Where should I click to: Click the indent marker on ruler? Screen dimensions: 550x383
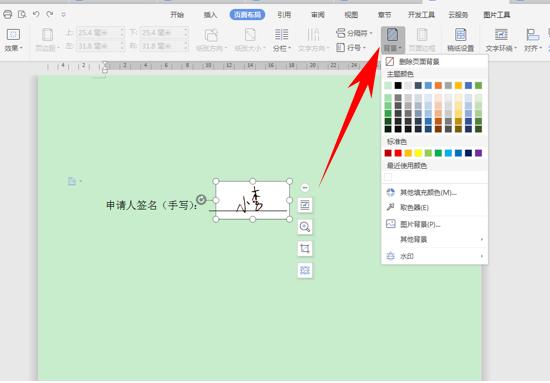[105, 67]
